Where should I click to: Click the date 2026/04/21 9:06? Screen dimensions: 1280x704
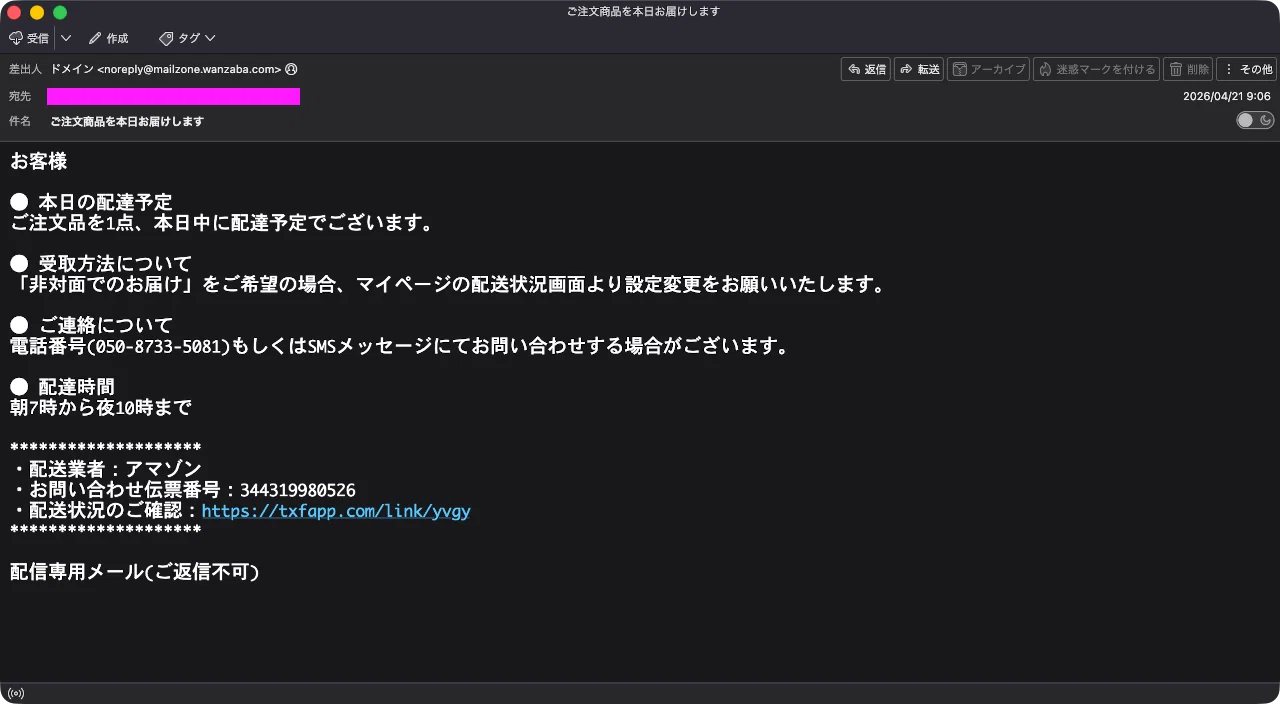1226,96
